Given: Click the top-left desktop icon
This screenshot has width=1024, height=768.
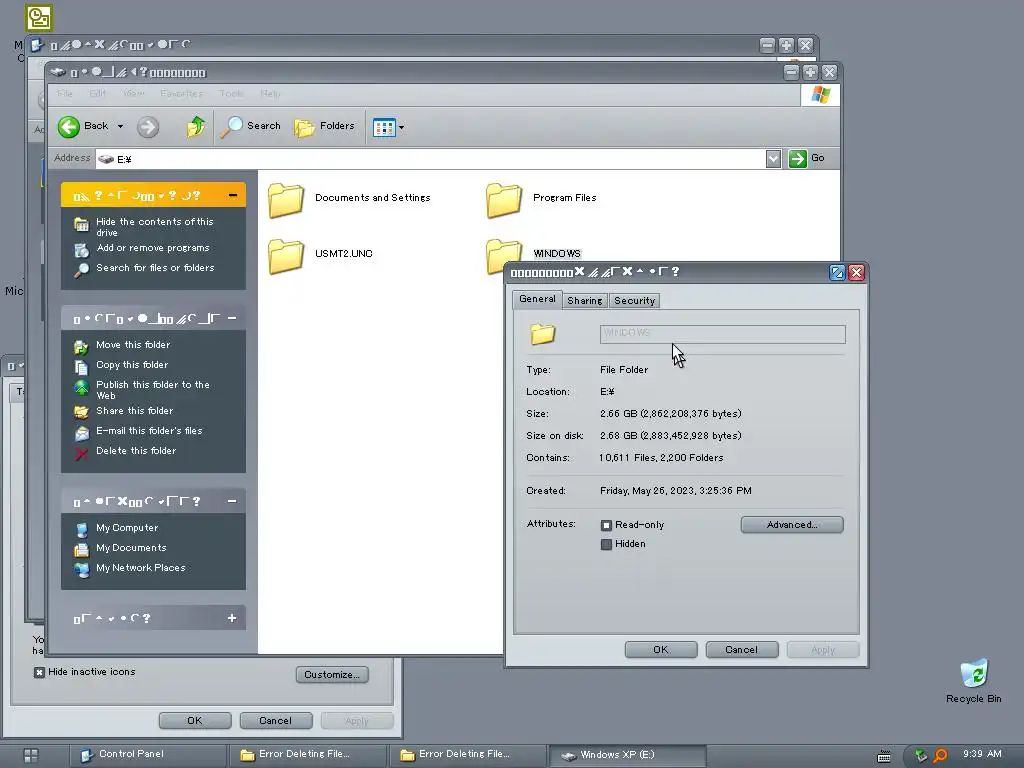Looking at the screenshot, I should (x=39, y=18).
